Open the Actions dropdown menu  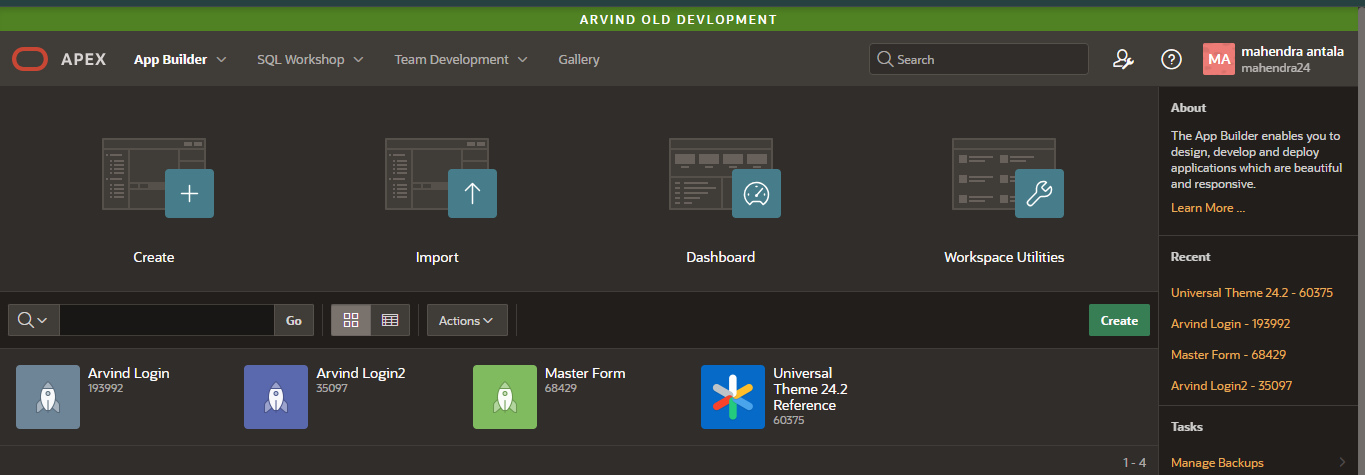pyautogui.click(x=467, y=321)
